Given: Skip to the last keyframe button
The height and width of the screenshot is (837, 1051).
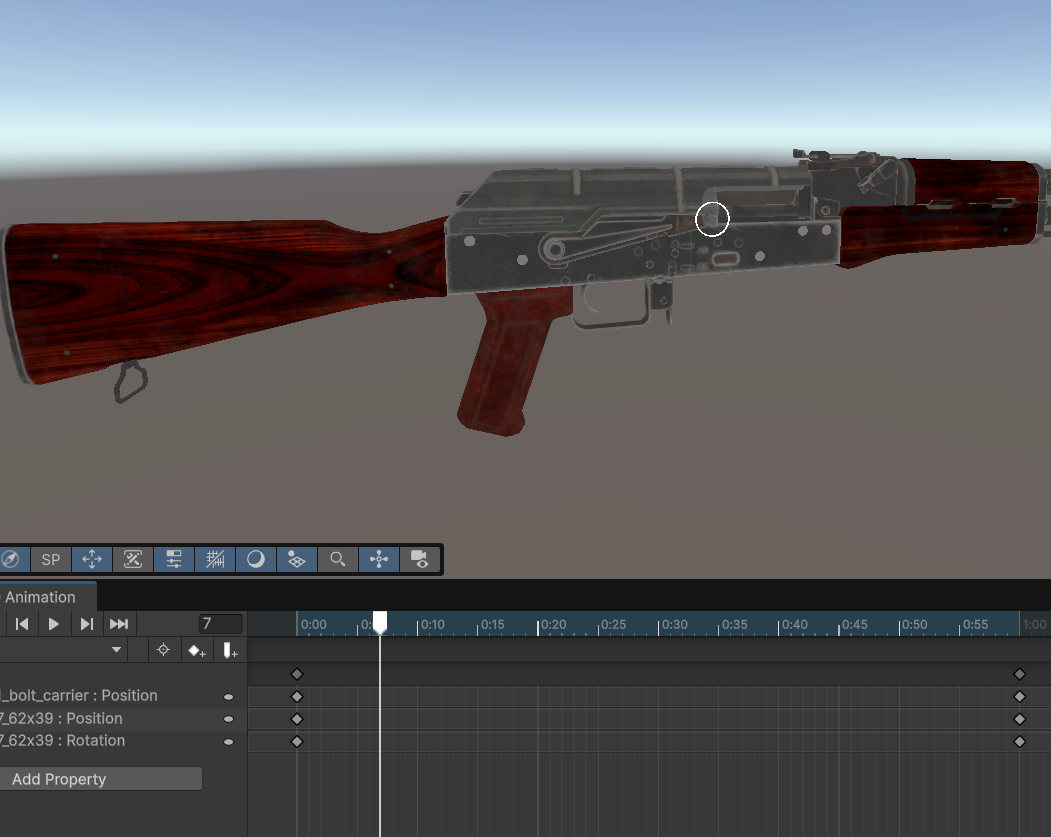Looking at the screenshot, I should pyautogui.click(x=119, y=624).
